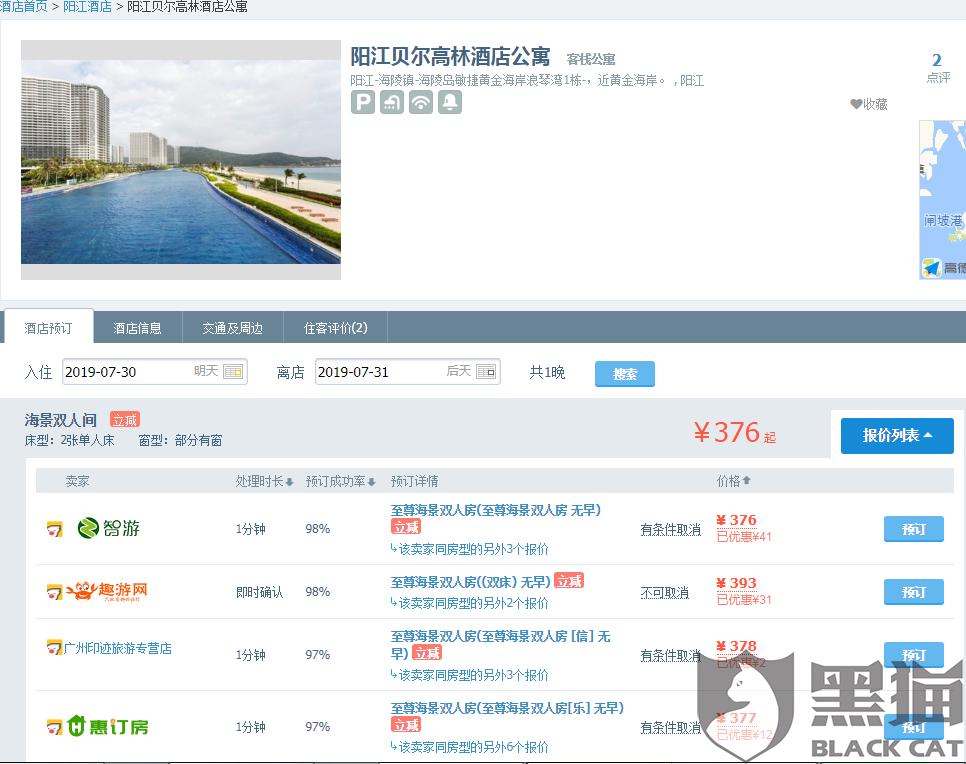Open 至尊海景双人房[乐] 无早 details link
Screen dimensions: 966x764
pos(507,708)
